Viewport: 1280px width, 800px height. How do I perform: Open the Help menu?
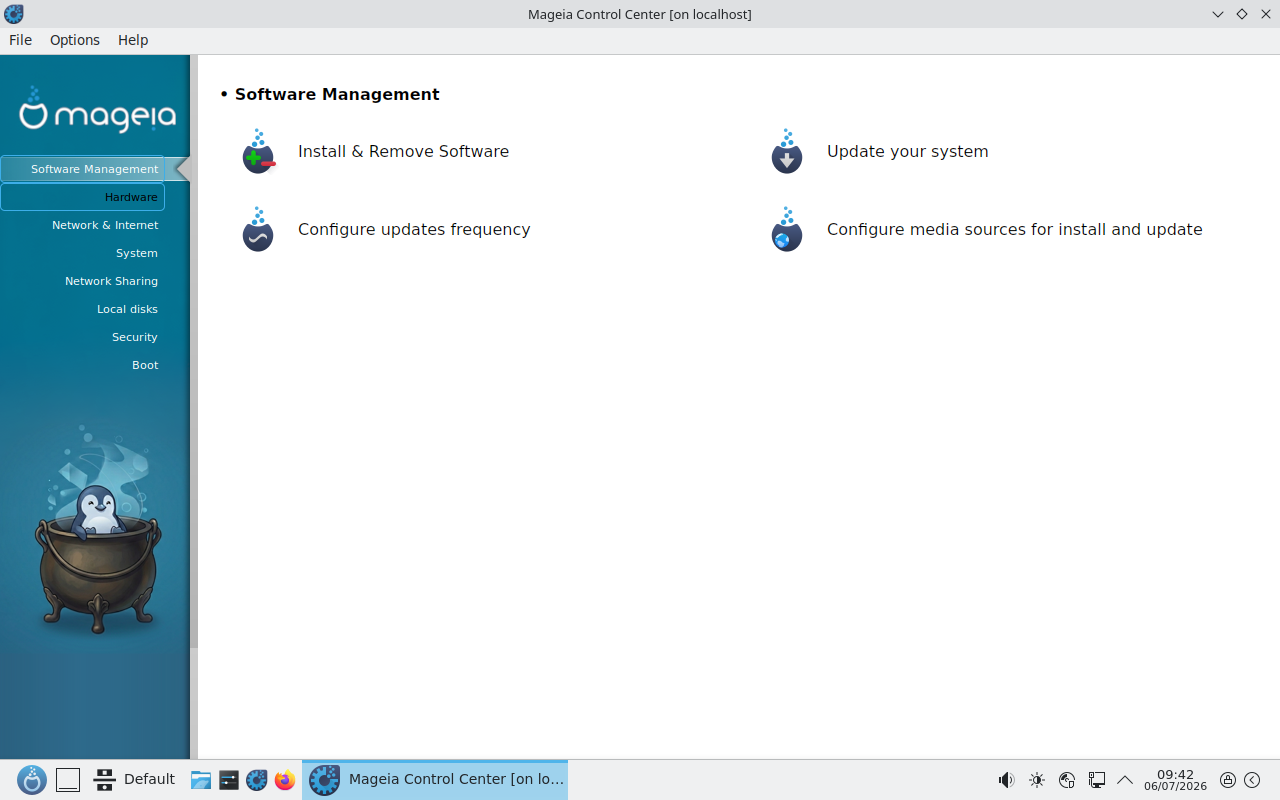click(x=133, y=40)
